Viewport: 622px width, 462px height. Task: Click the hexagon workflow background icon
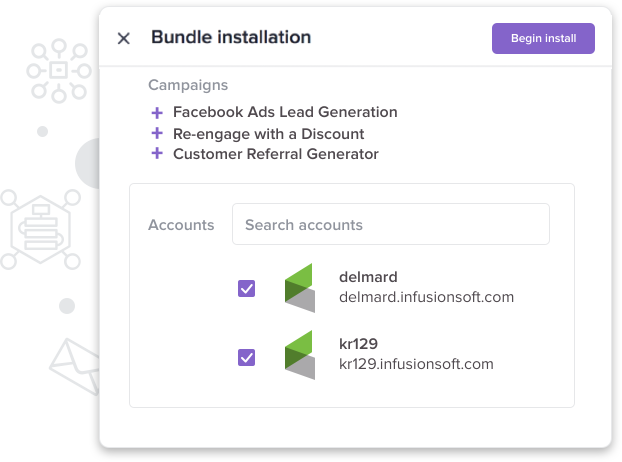click(40, 230)
